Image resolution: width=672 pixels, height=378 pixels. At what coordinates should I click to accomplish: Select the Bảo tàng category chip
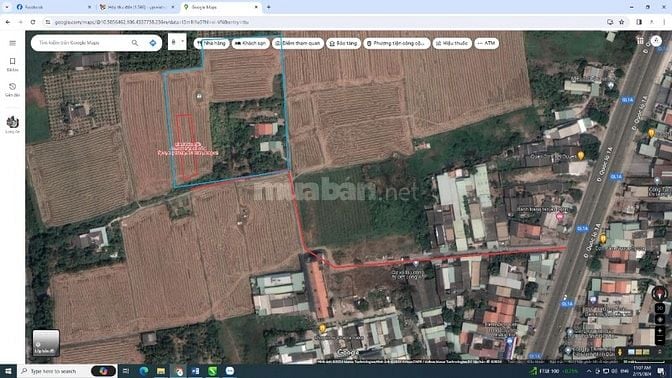tap(343, 43)
